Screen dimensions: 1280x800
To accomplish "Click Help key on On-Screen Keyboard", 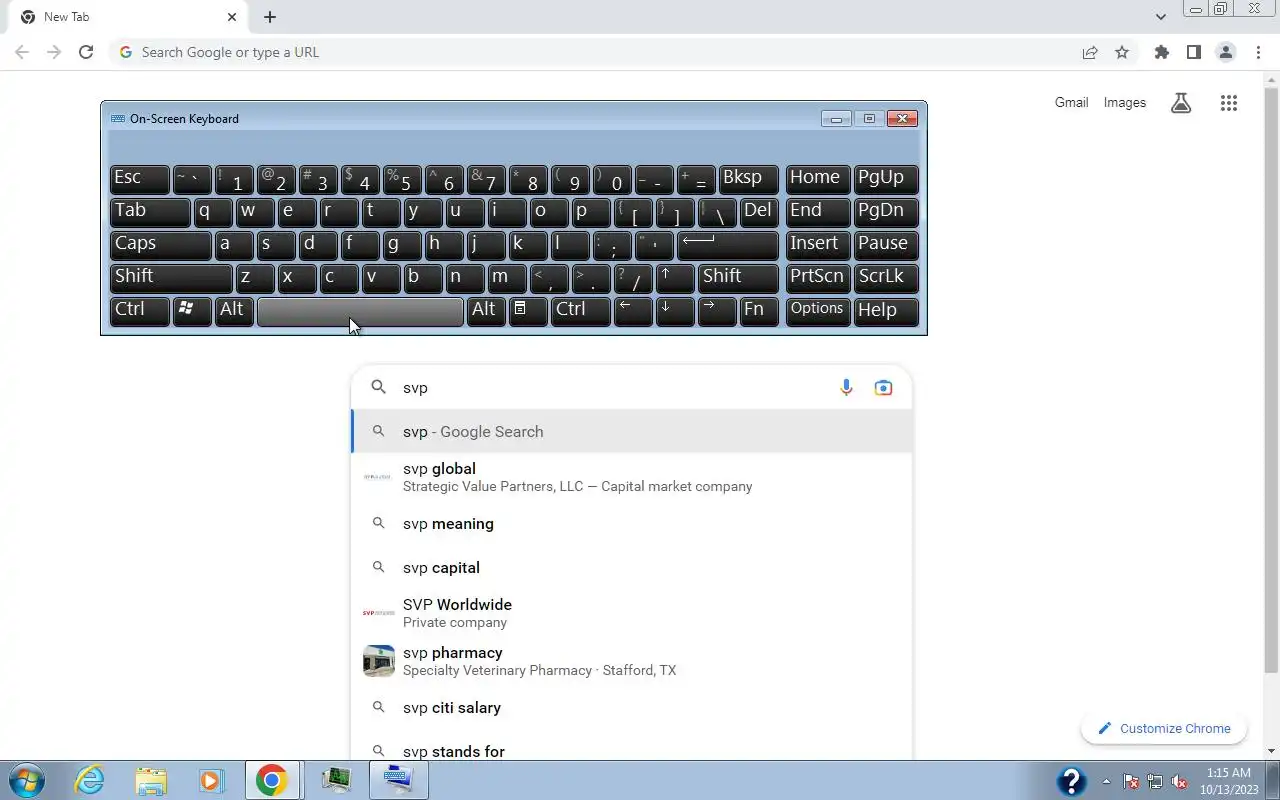I will [887, 310].
